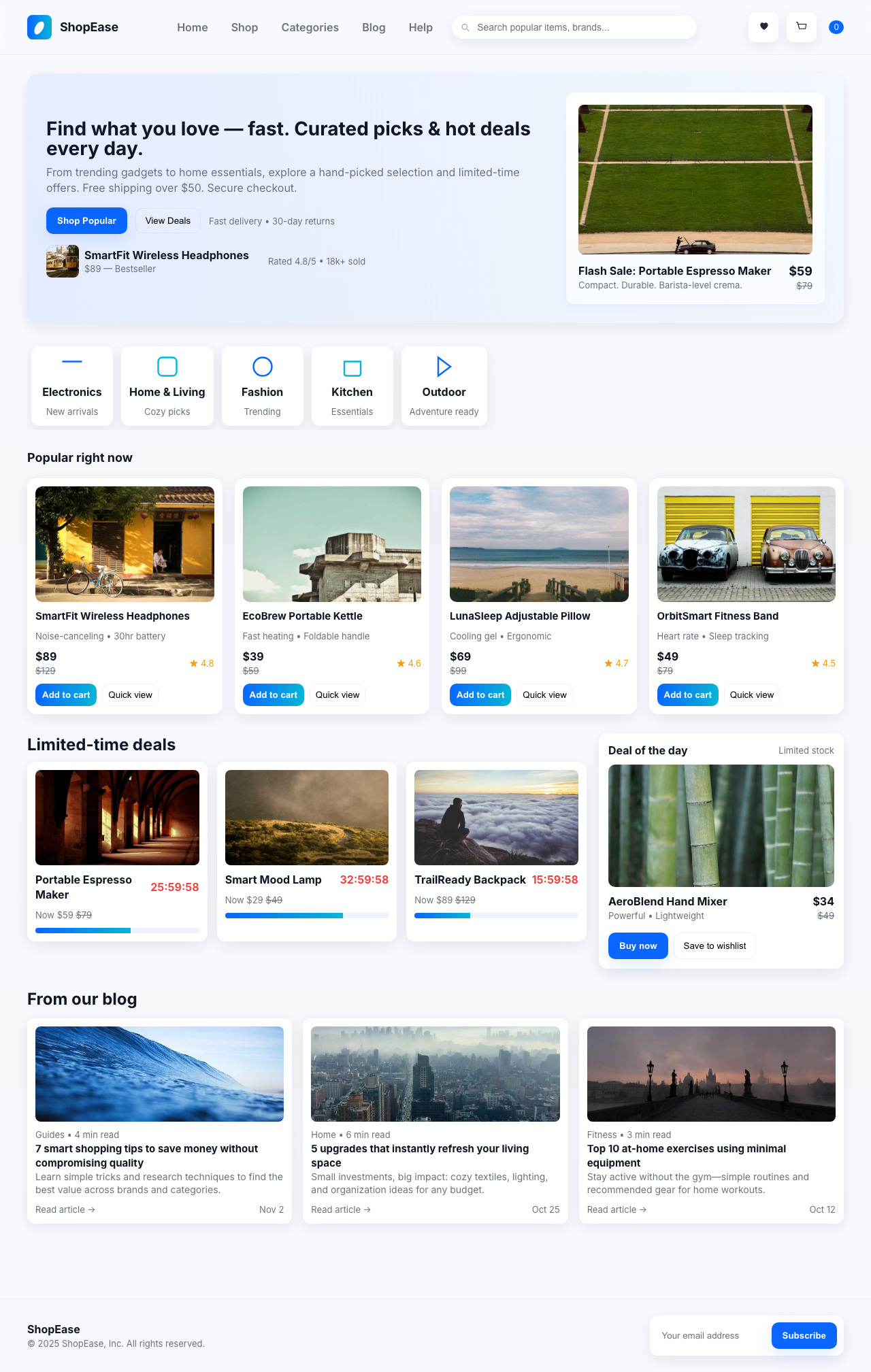Click the 4.6 star rating
Screen dimensions: 871x1372
(409, 663)
